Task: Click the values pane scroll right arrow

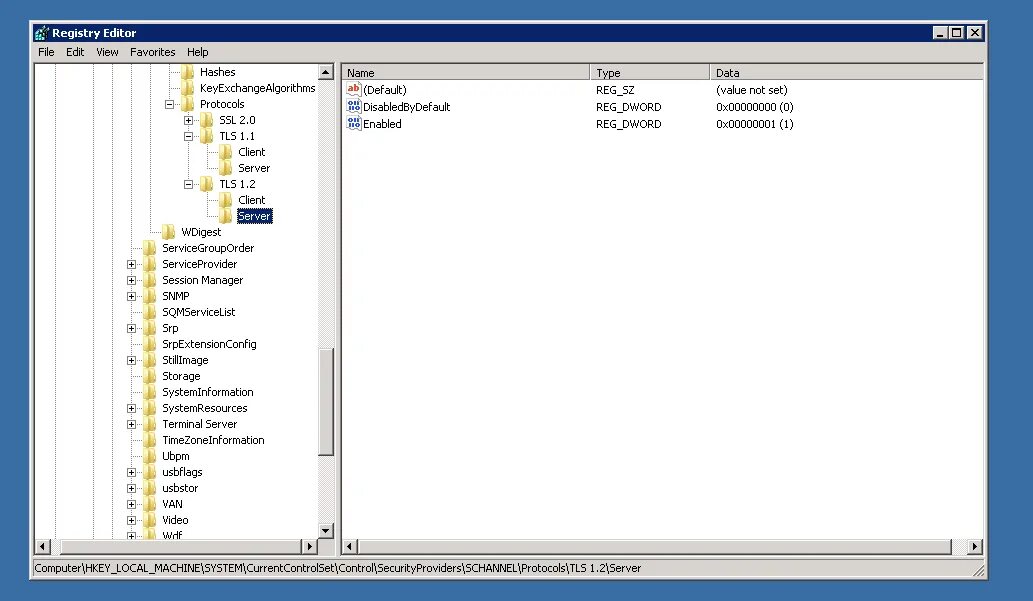Action: coord(974,546)
